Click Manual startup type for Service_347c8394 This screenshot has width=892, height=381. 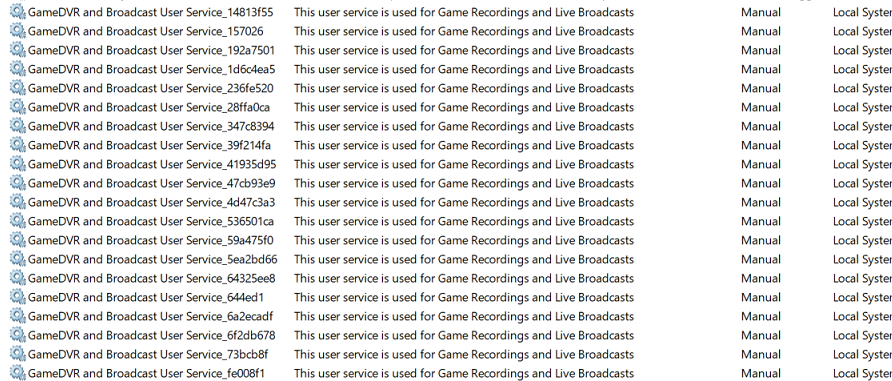pos(761,126)
